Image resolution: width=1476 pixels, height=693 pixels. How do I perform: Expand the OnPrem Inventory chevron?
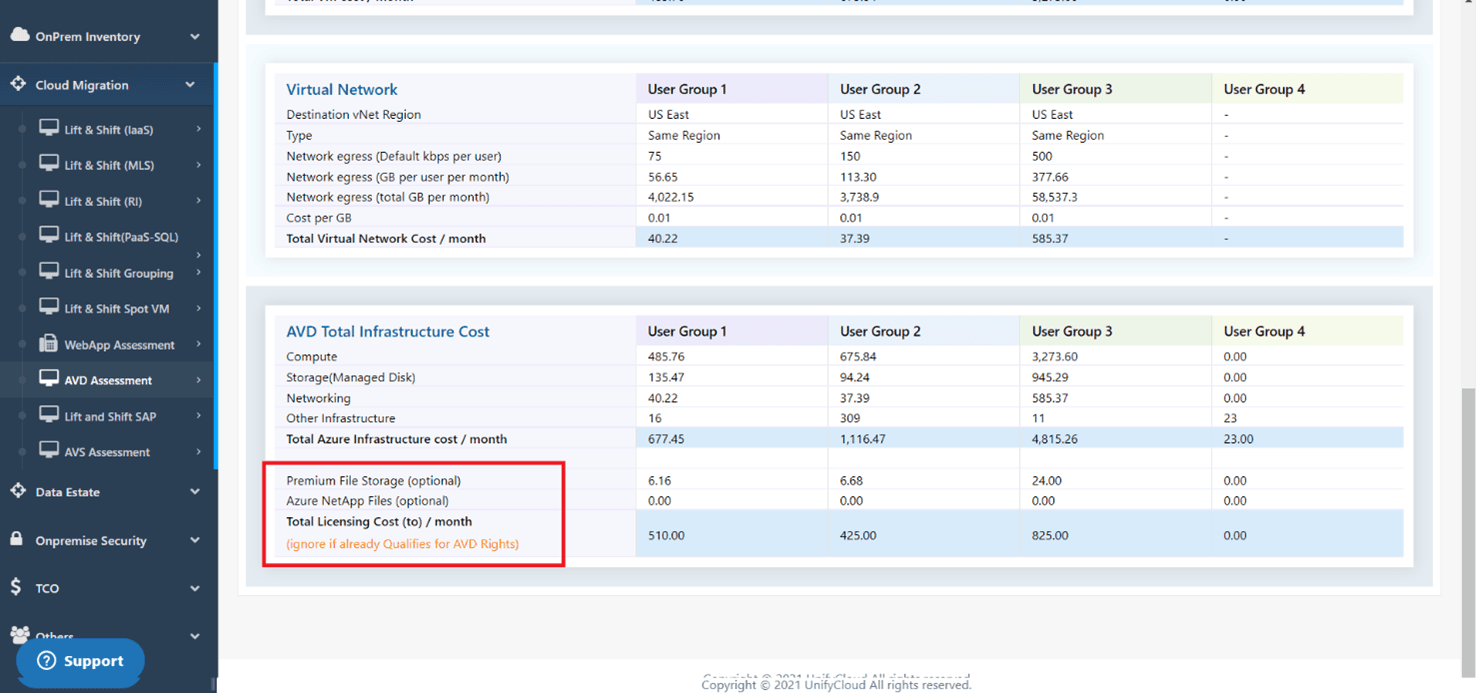195,37
